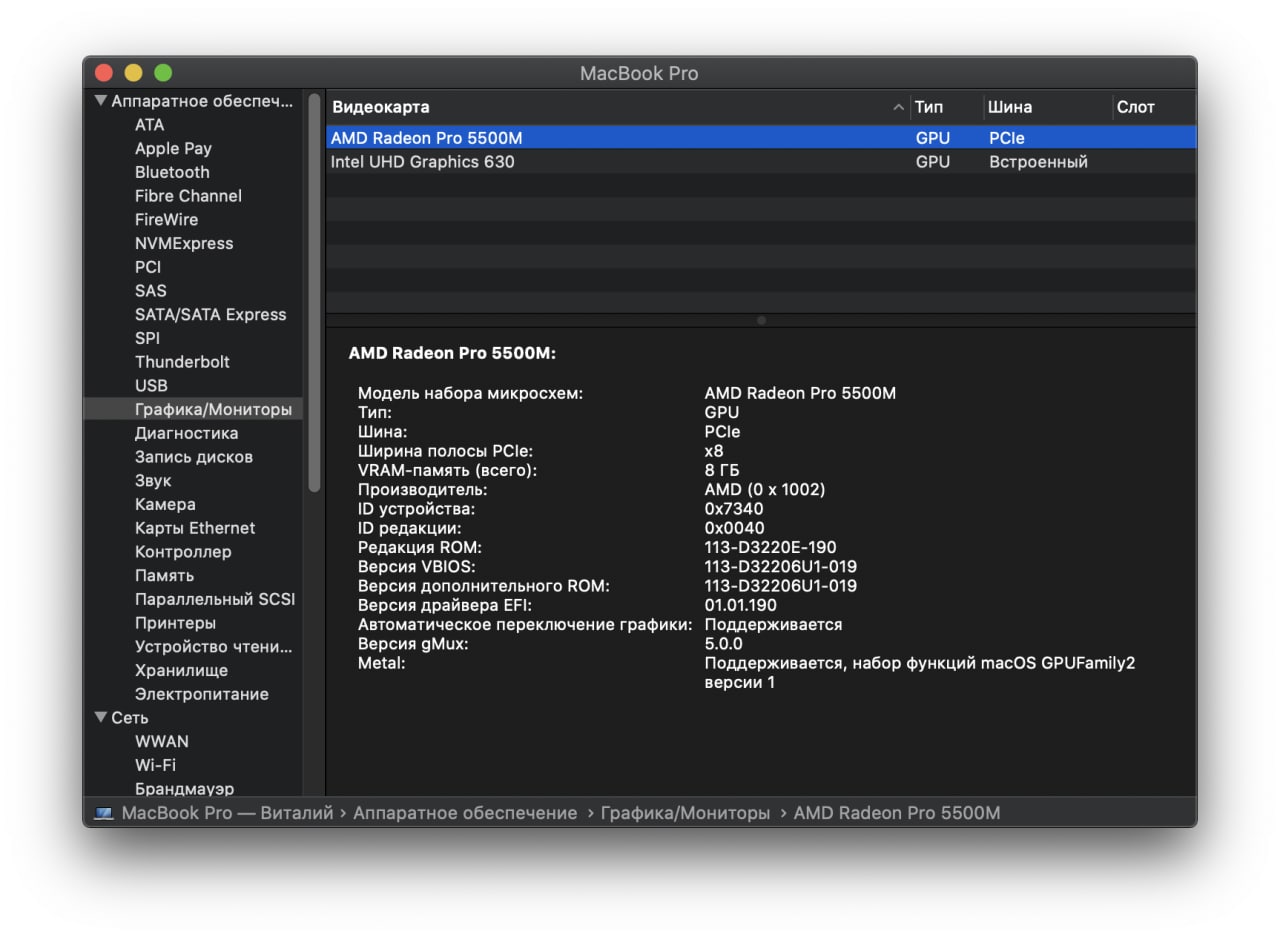
Task: Go to Аппаратное обеспечение in path bar
Action: tap(465, 813)
